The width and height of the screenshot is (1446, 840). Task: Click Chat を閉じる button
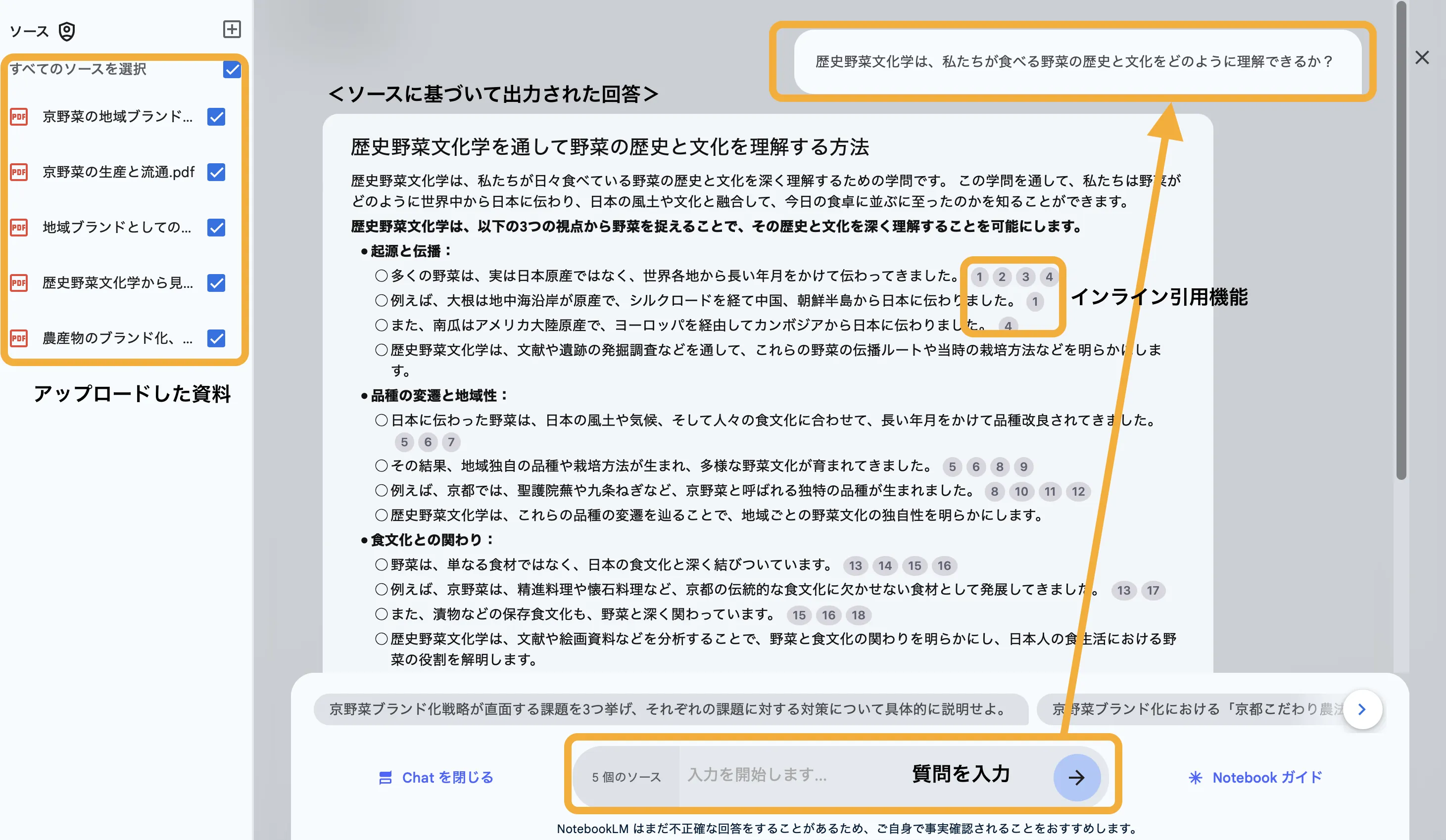coord(436,778)
